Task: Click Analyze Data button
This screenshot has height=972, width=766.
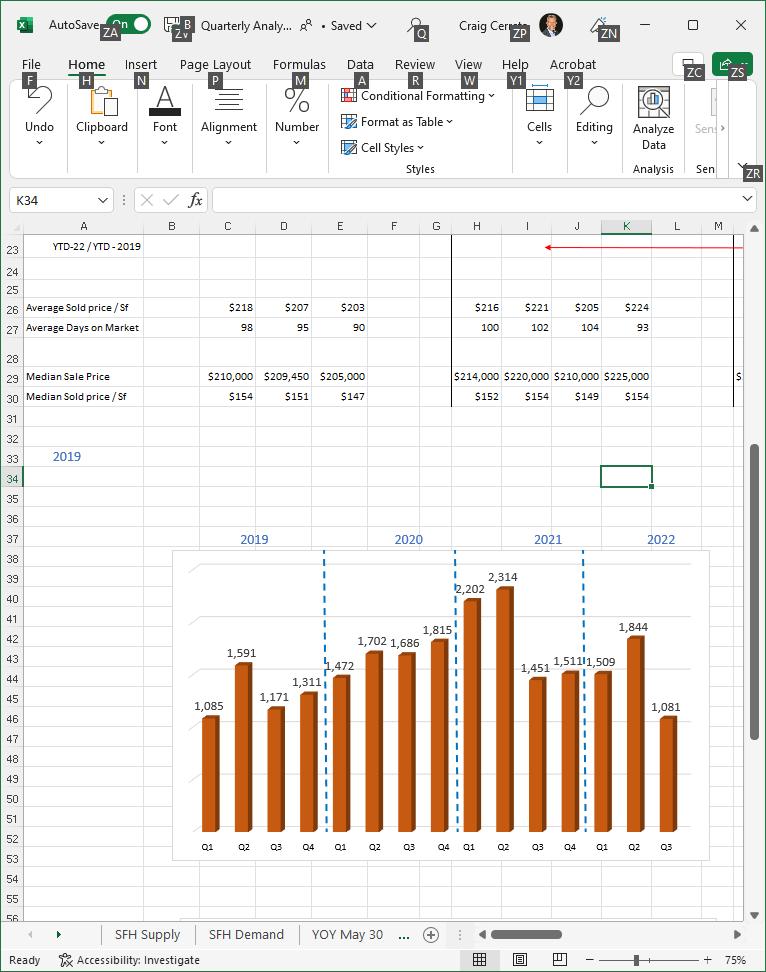Action: [653, 119]
